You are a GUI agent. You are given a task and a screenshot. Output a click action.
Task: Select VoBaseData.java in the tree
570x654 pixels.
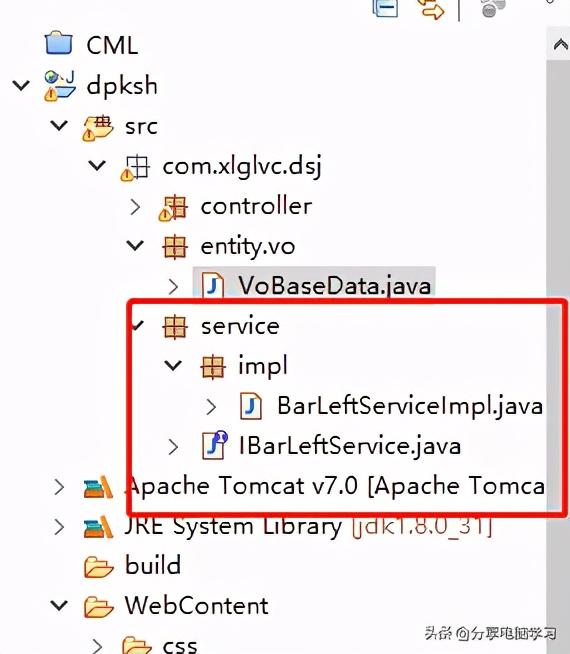[x=334, y=286]
